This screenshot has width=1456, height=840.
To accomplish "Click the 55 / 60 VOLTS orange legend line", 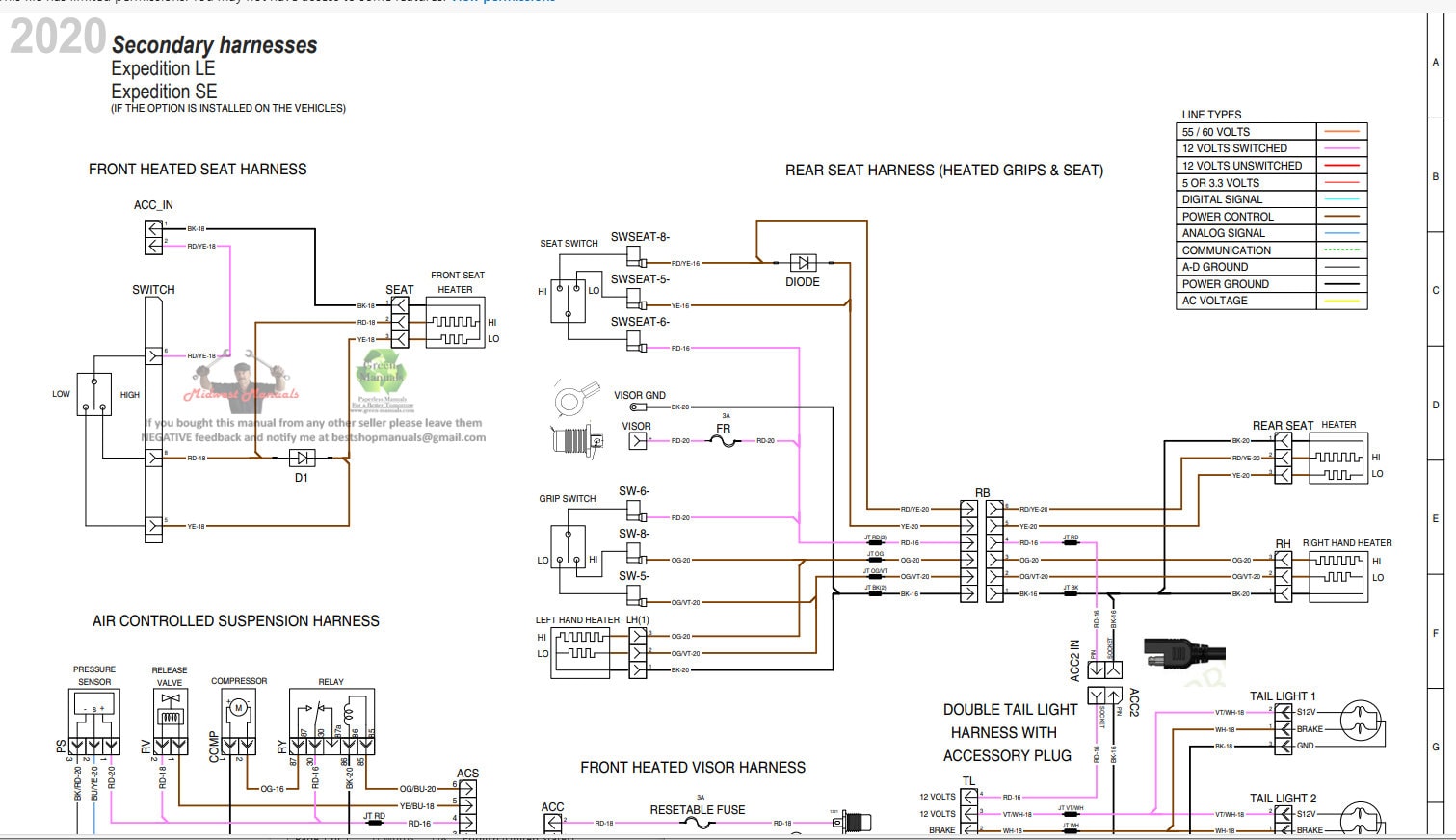I will coord(1341,132).
